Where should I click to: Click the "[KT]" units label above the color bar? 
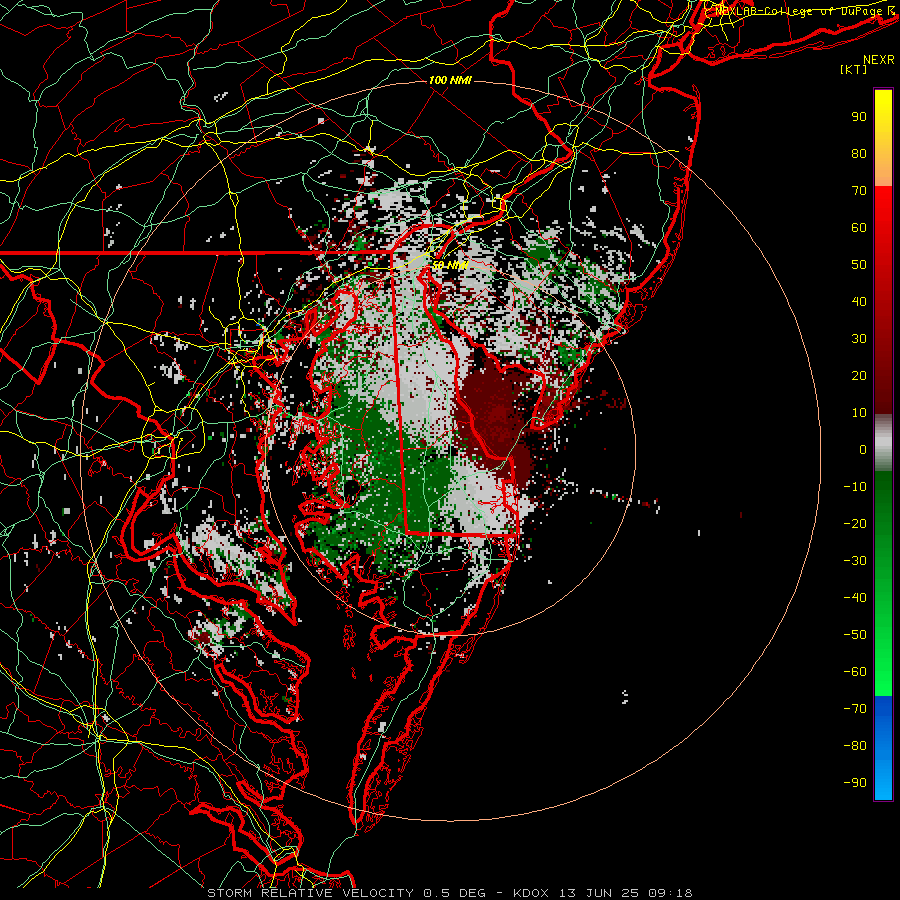pos(854,69)
